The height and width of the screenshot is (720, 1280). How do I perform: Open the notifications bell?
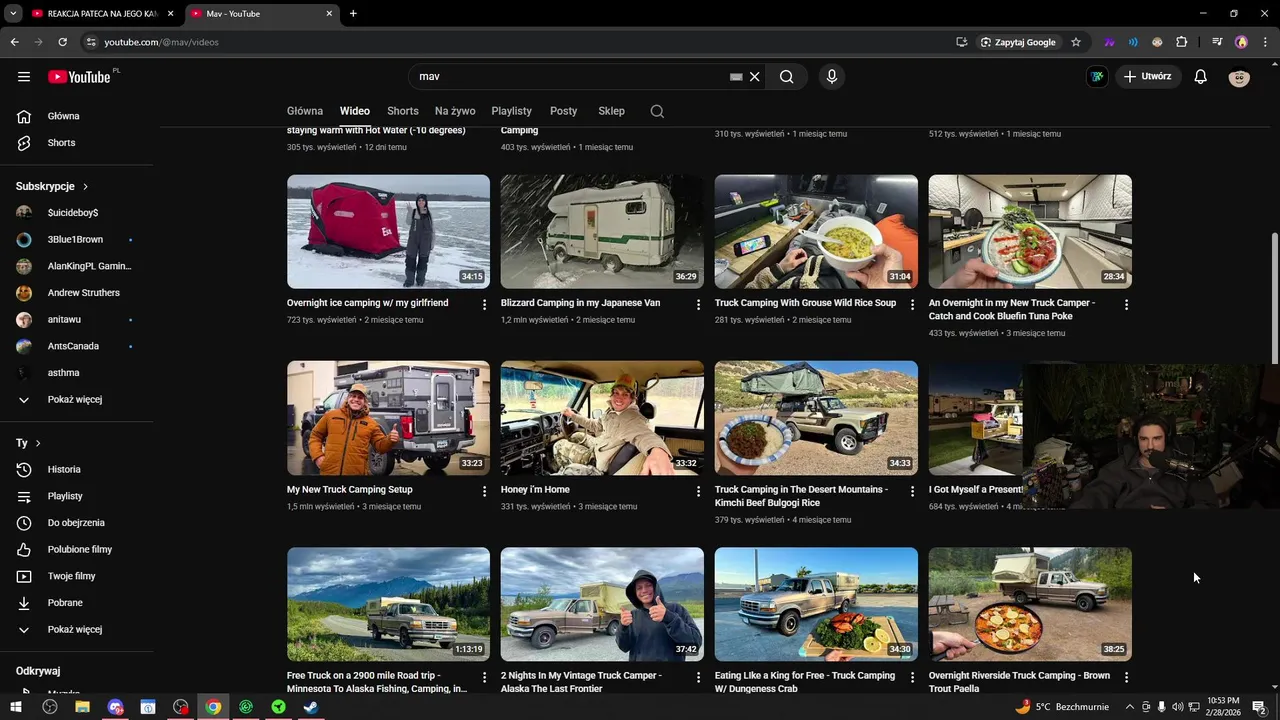point(1201,77)
